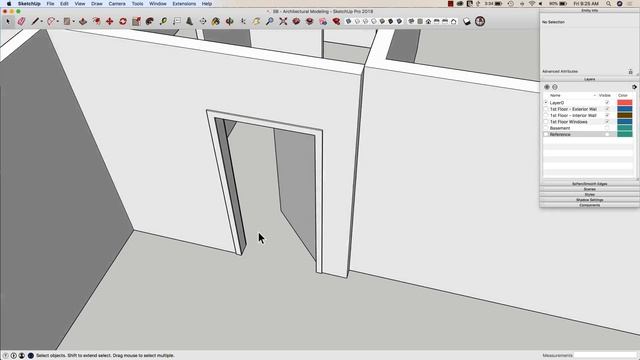This screenshot has width=640, height=360.
Task: Show the Basement layer via checkbox
Action: point(607,128)
